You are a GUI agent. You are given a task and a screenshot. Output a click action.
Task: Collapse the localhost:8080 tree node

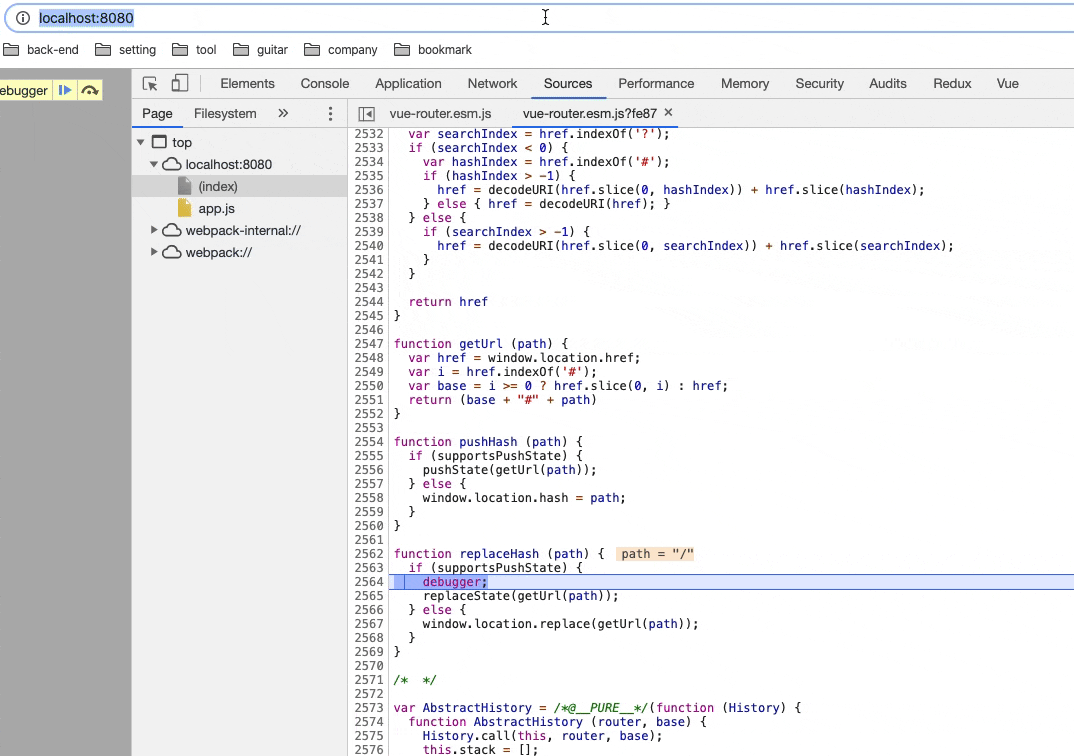click(154, 164)
